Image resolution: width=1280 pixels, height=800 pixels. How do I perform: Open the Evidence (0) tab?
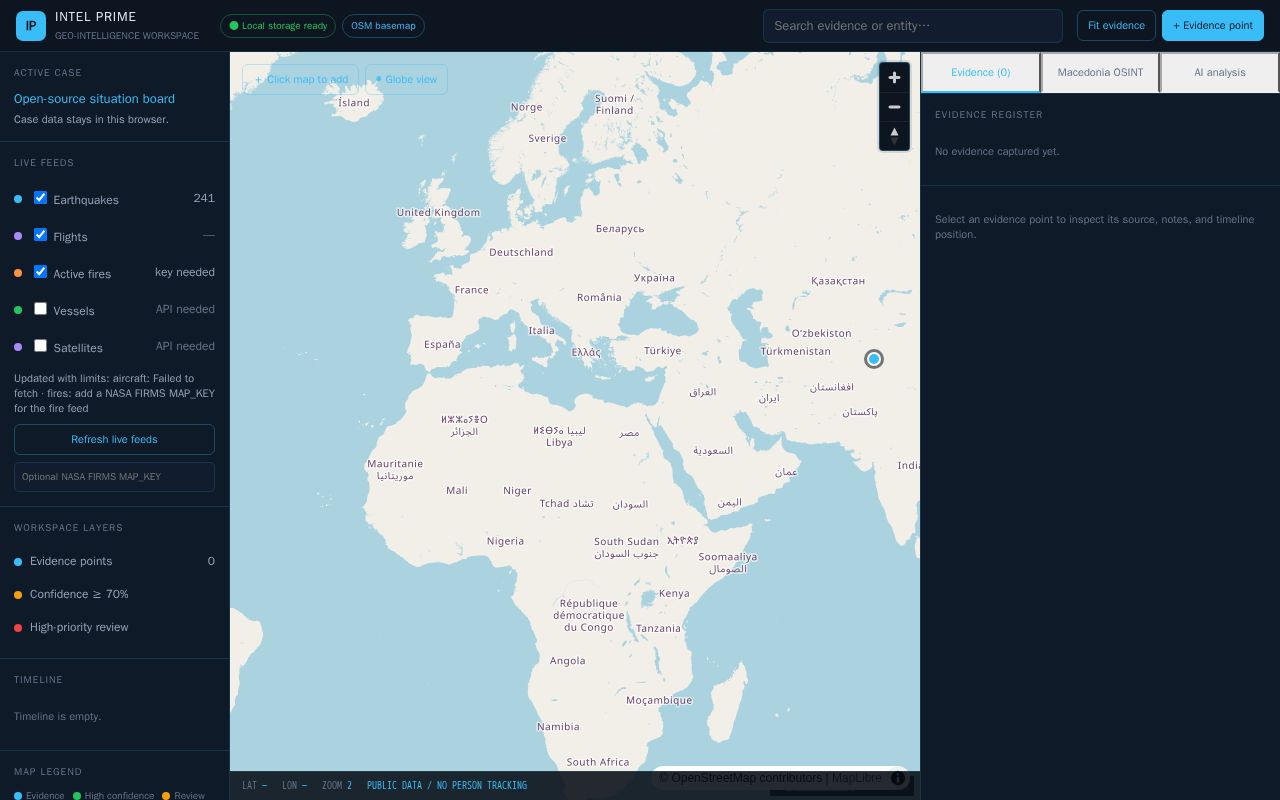(980, 73)
